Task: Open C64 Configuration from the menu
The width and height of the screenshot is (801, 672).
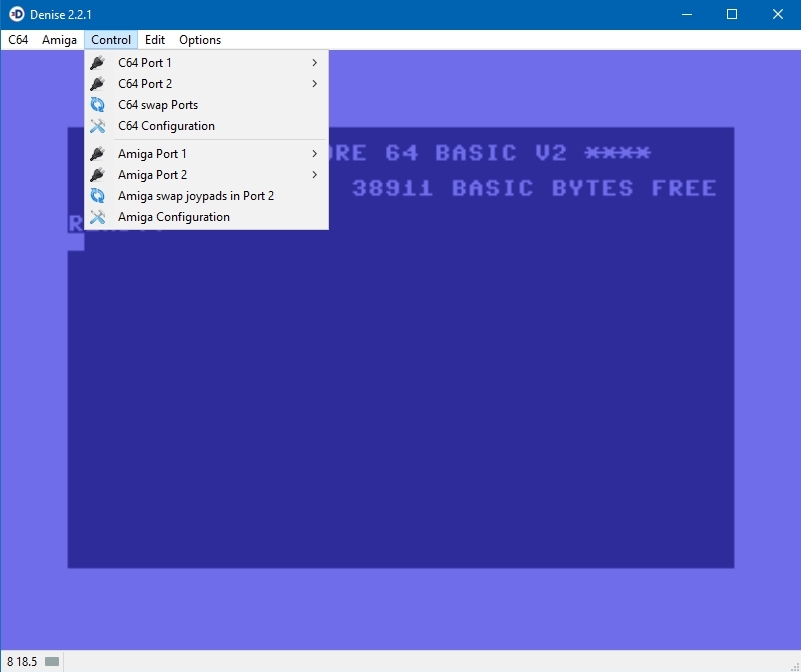Action: click(206, 126)
